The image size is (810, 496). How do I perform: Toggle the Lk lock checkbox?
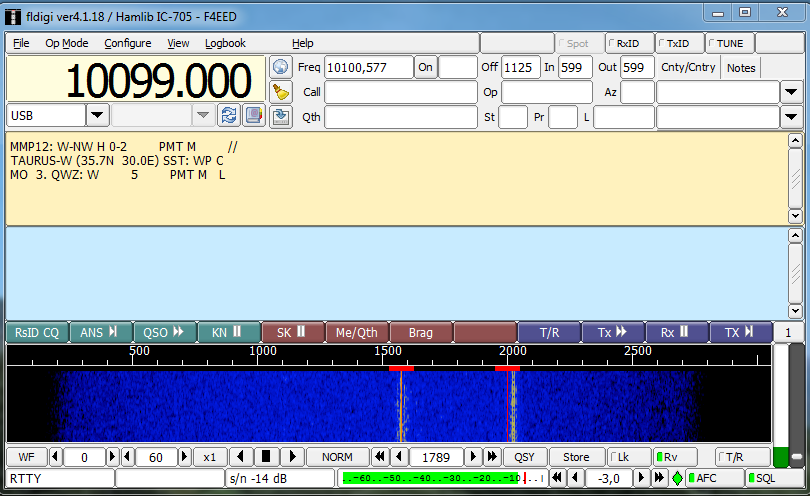pyautogui.click(x=628, y=457)
